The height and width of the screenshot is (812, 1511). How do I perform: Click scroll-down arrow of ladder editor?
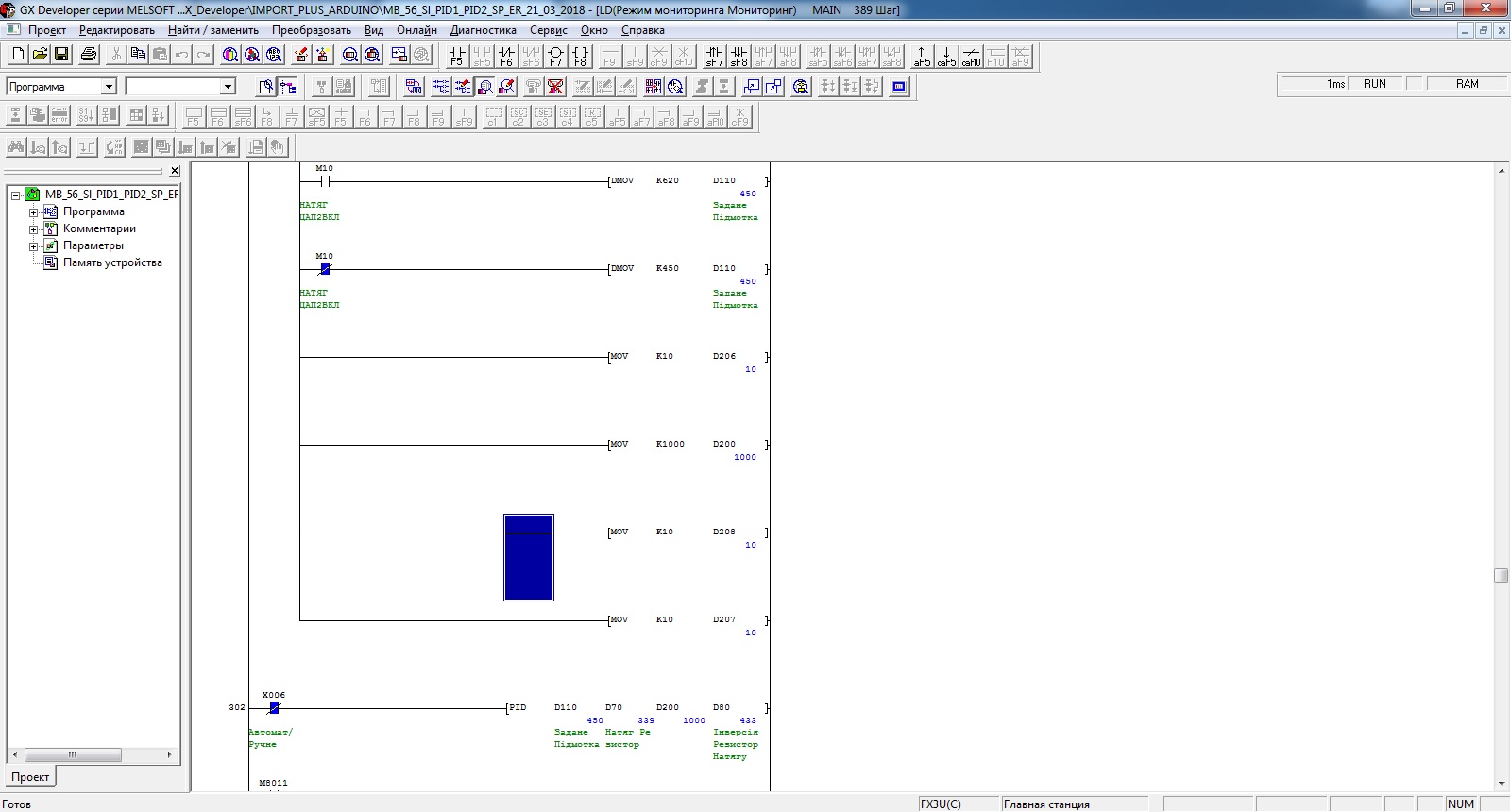pyautogui.click(x=1501, y=784)
